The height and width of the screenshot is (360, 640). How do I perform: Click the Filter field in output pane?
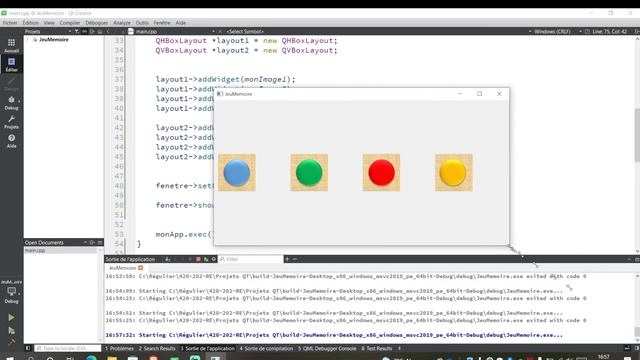[250, 259]
